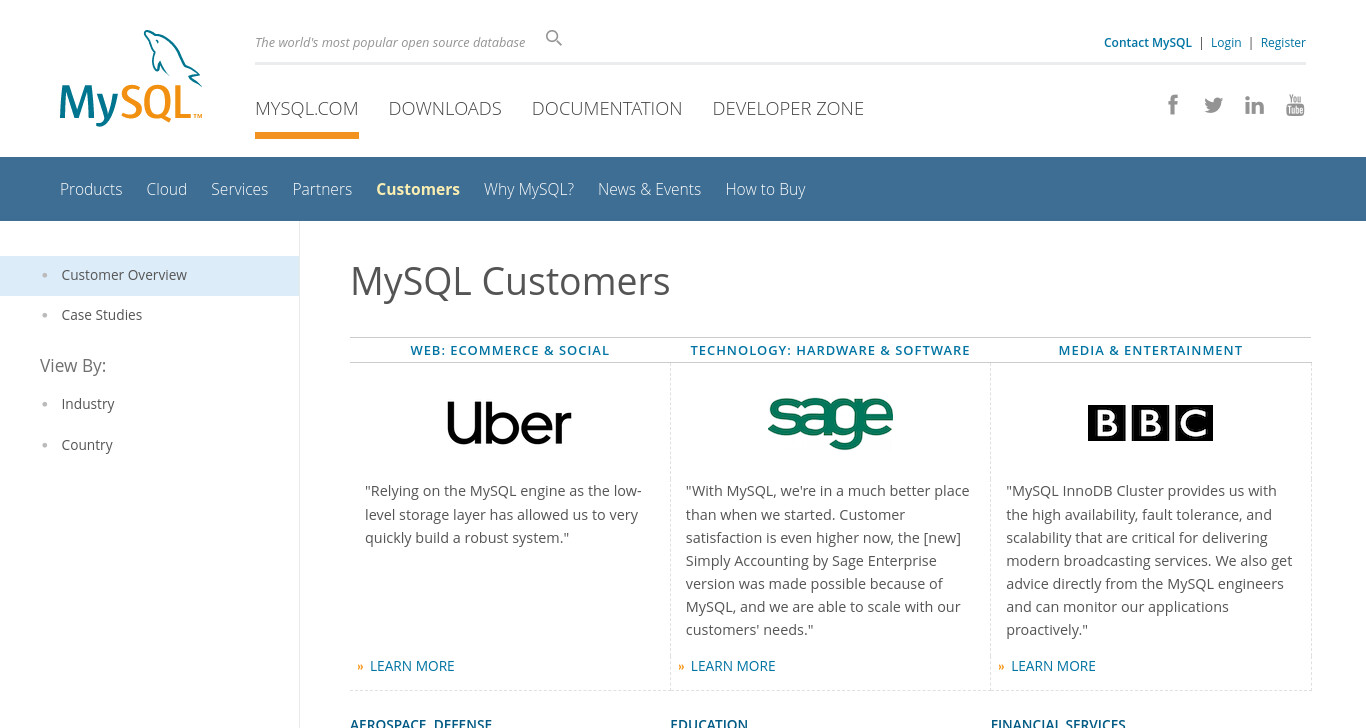The width and height of the screenshot is (1366, 728).
Task: Click the Sage customer quote text
Action: pos(828,560)
